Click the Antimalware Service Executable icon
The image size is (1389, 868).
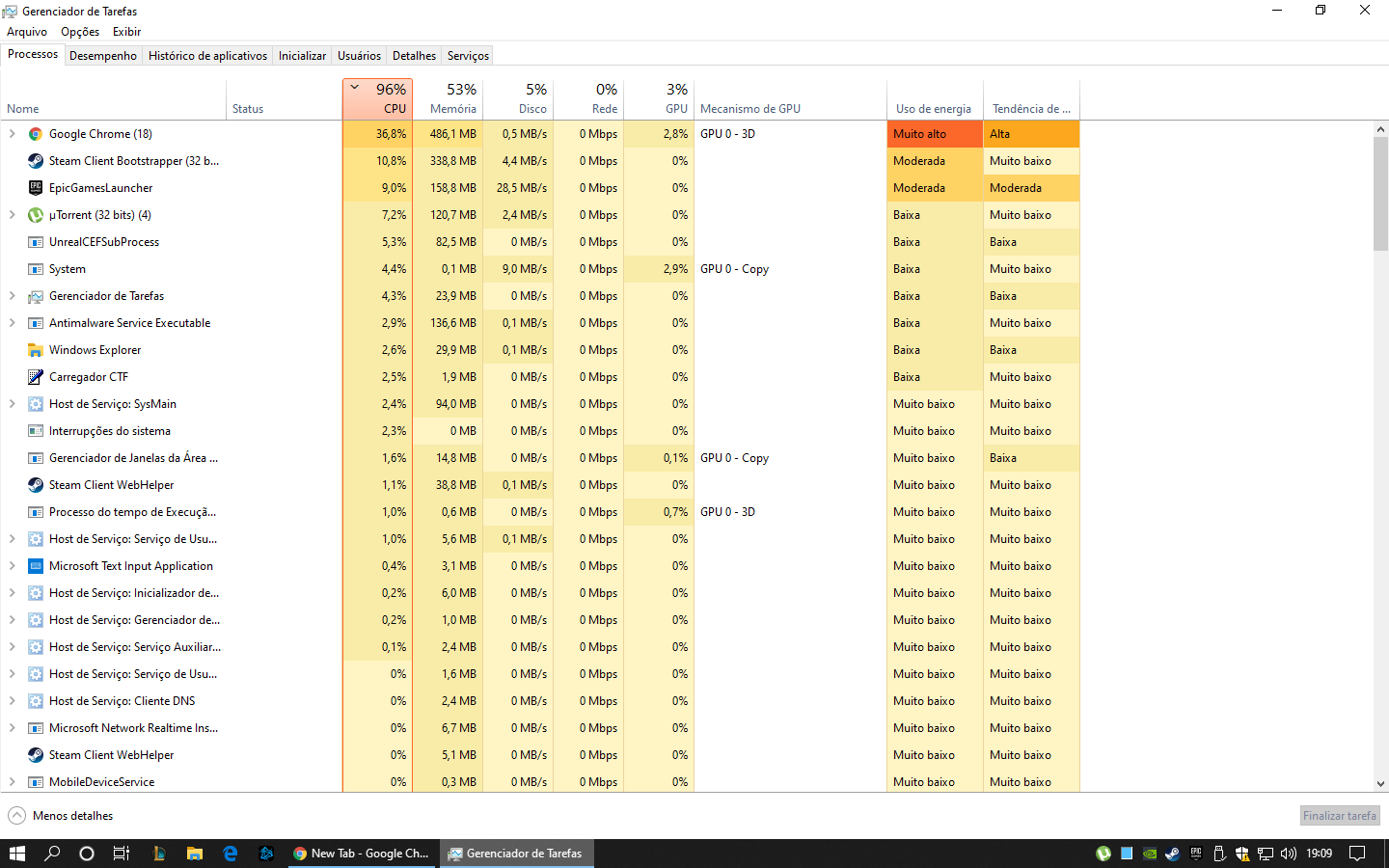[36, 323]
